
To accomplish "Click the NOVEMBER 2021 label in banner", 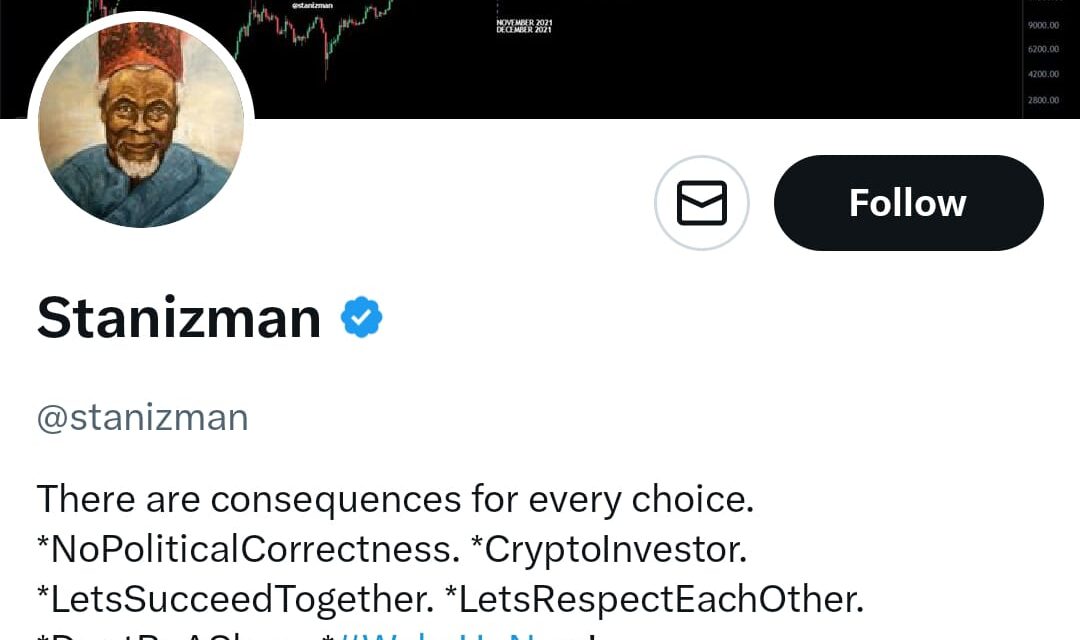I will coord(523,22).
